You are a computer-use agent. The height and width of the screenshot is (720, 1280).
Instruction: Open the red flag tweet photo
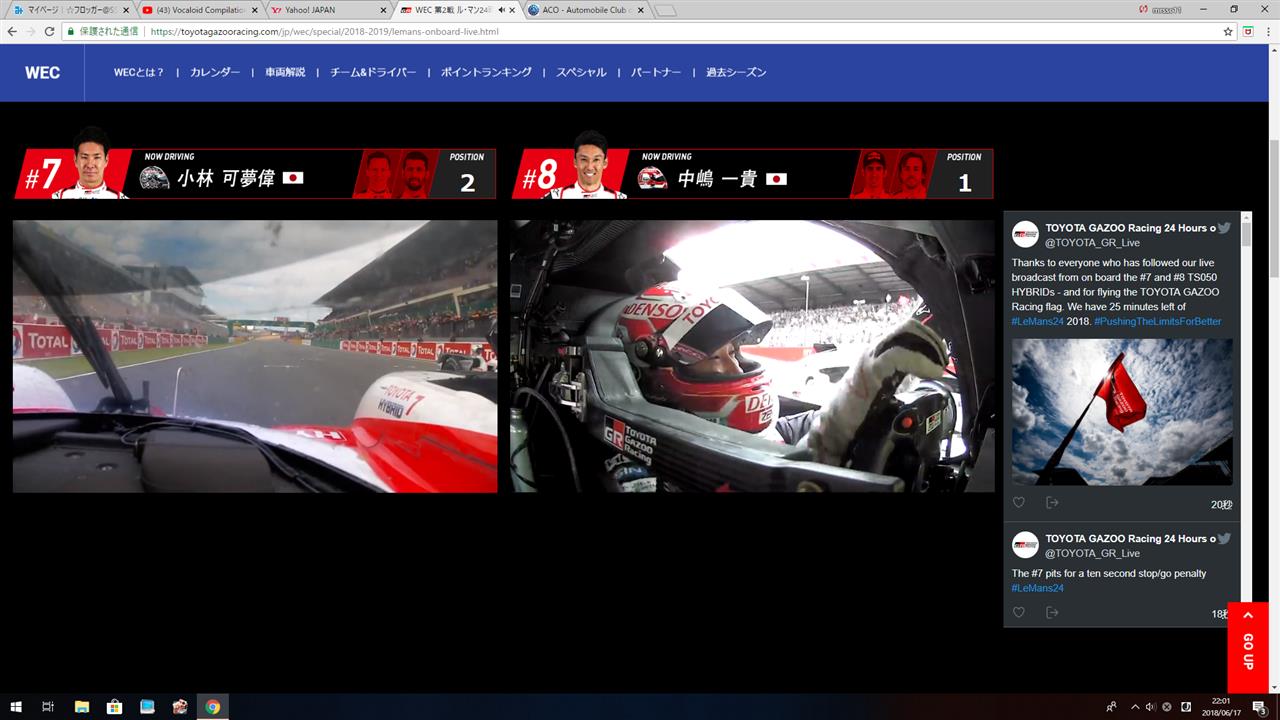click(x=1122, y=412)
